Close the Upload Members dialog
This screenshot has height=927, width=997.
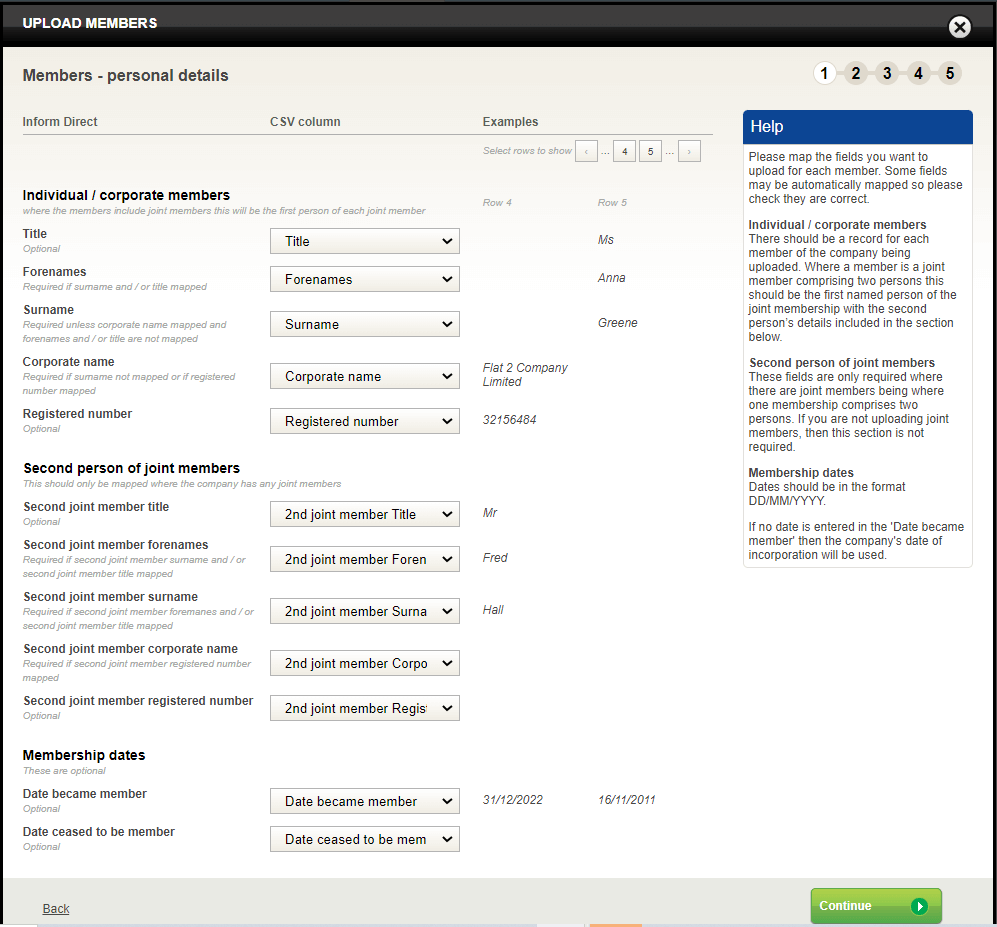(x=959, y=27)
